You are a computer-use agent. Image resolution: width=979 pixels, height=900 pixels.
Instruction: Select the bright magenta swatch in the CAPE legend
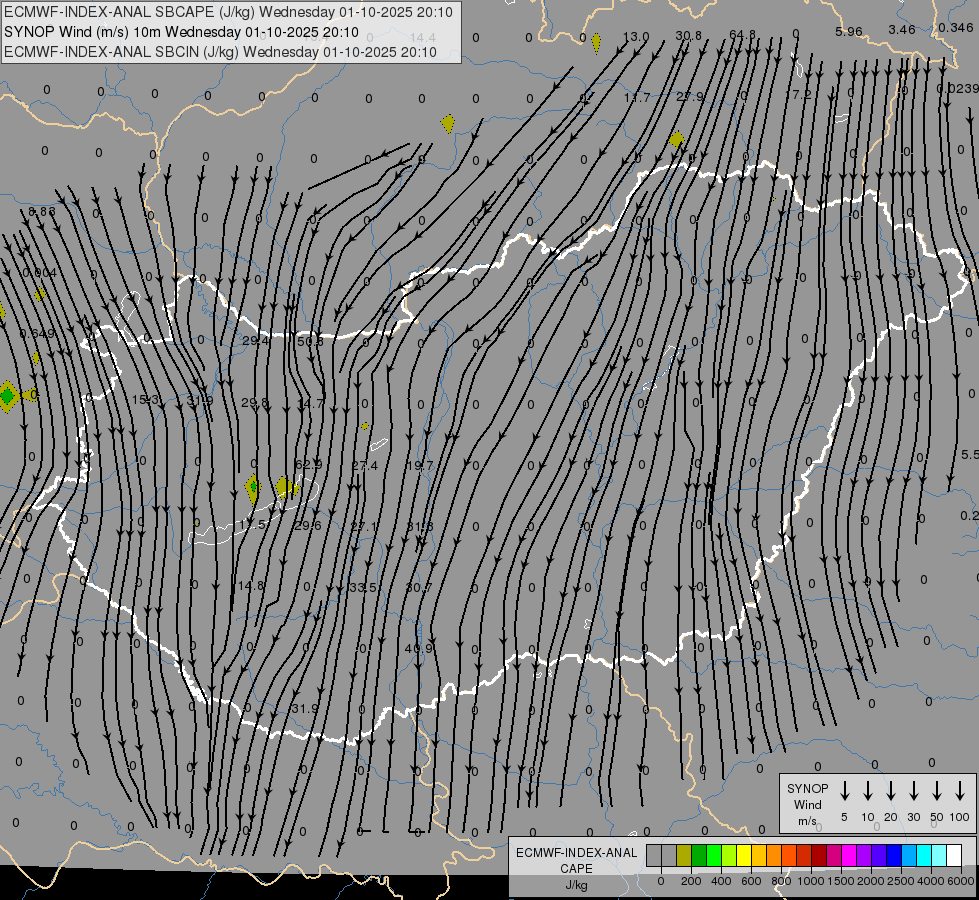coord(849,855)
